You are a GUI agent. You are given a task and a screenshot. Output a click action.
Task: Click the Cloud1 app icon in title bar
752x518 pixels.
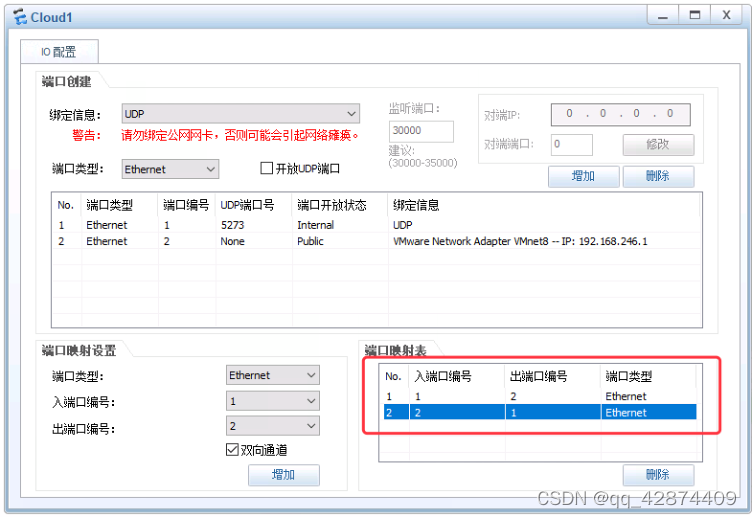(20, 17)
